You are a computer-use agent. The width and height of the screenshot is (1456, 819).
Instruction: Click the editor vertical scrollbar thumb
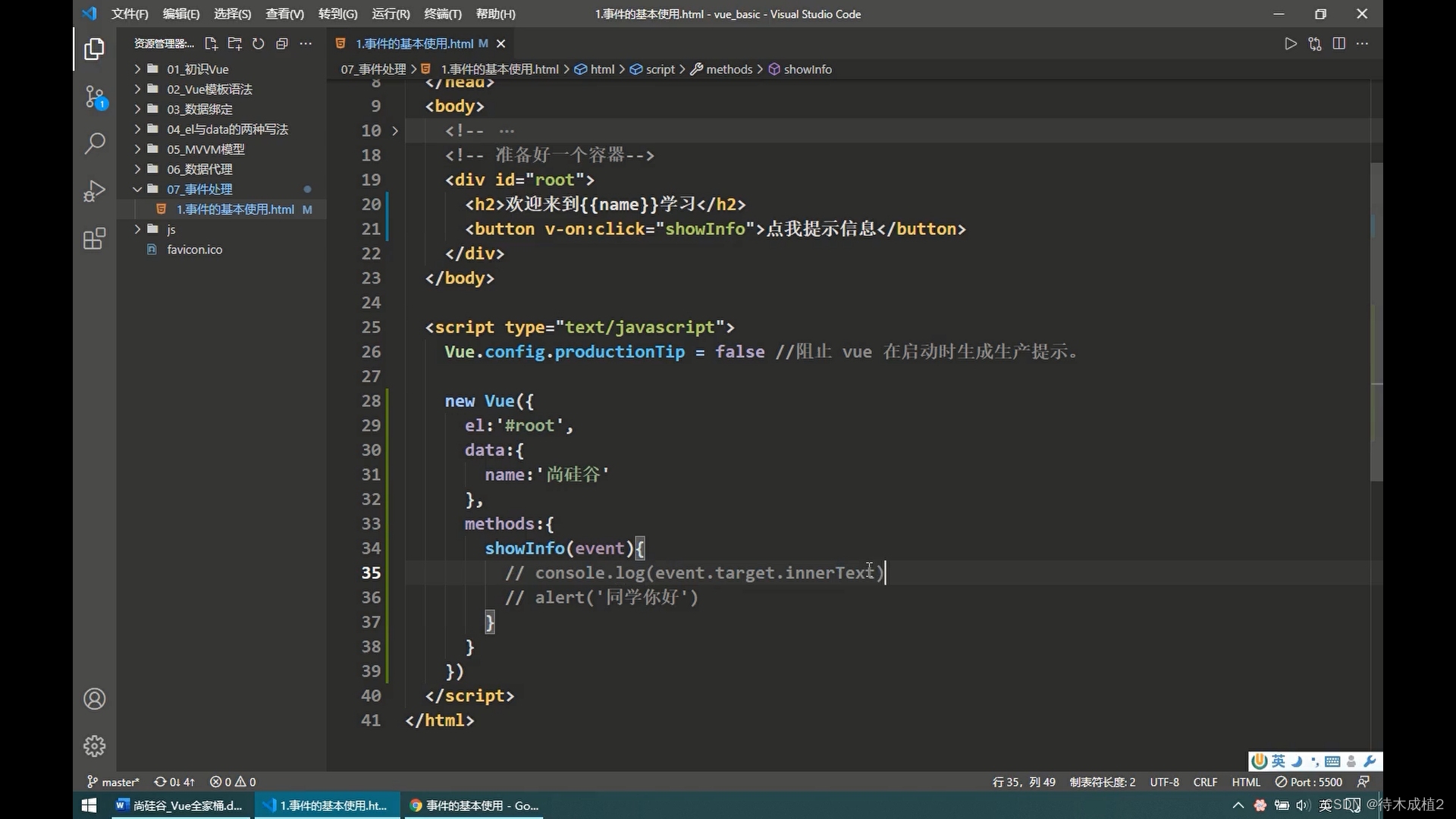tap(1376, 321)
